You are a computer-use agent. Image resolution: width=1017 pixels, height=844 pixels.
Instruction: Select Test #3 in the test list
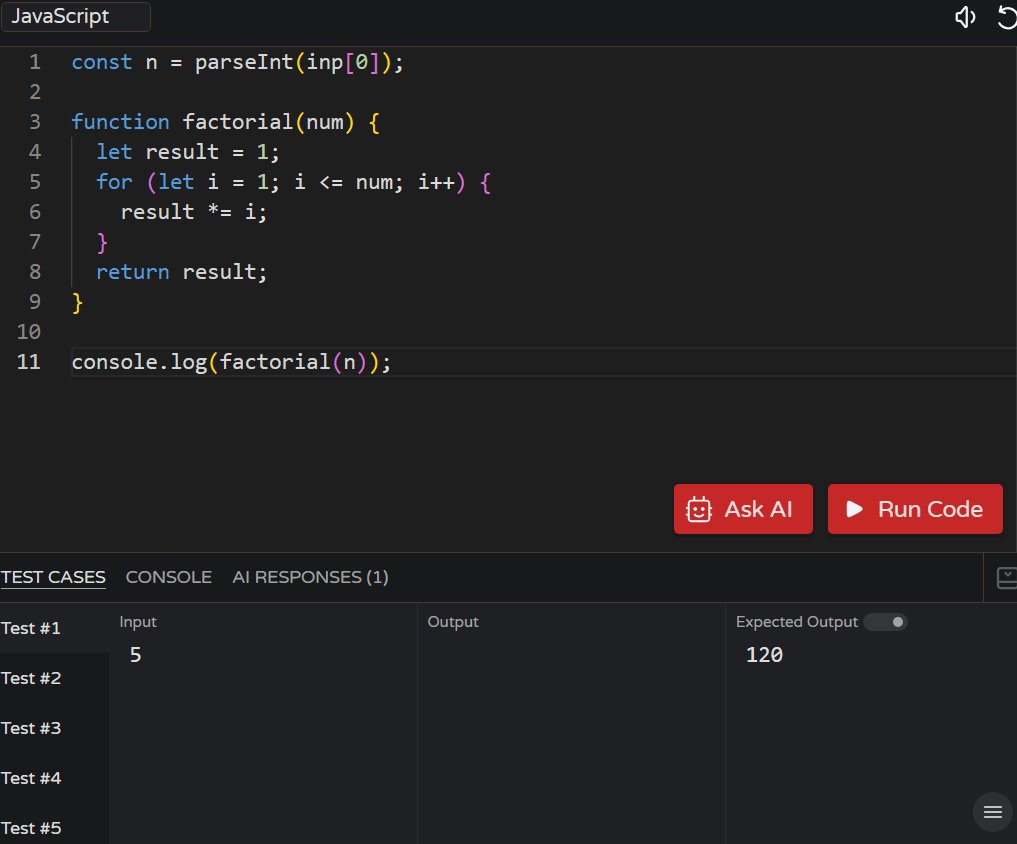coord(31,728)
